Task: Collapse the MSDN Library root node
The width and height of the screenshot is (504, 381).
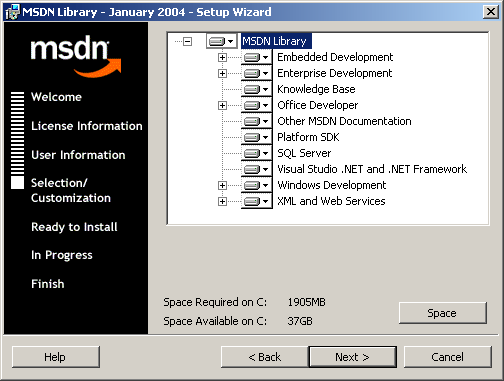Action: [x=188, y=42]
